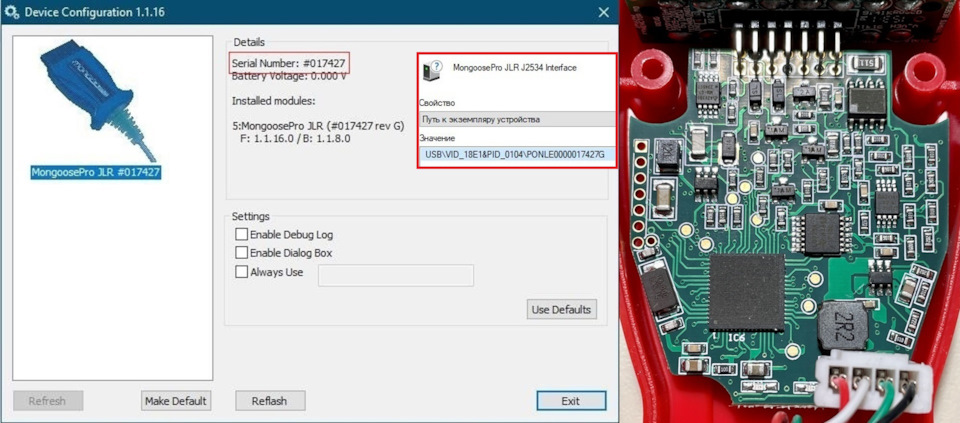Click the MongoosePro JLR J2534 Interface title

tap(514, 68)
